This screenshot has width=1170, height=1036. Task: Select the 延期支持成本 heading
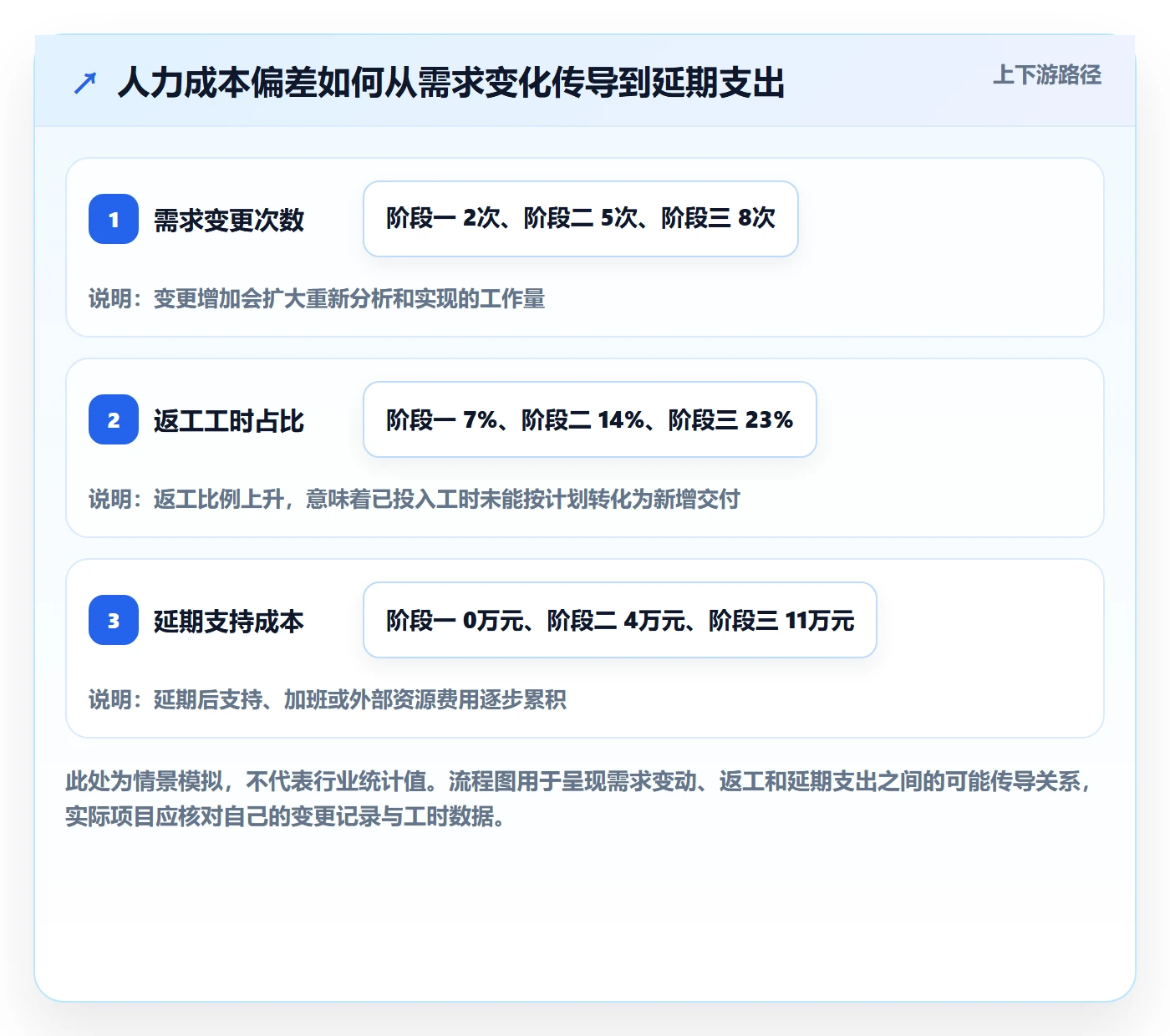(229, 621)
